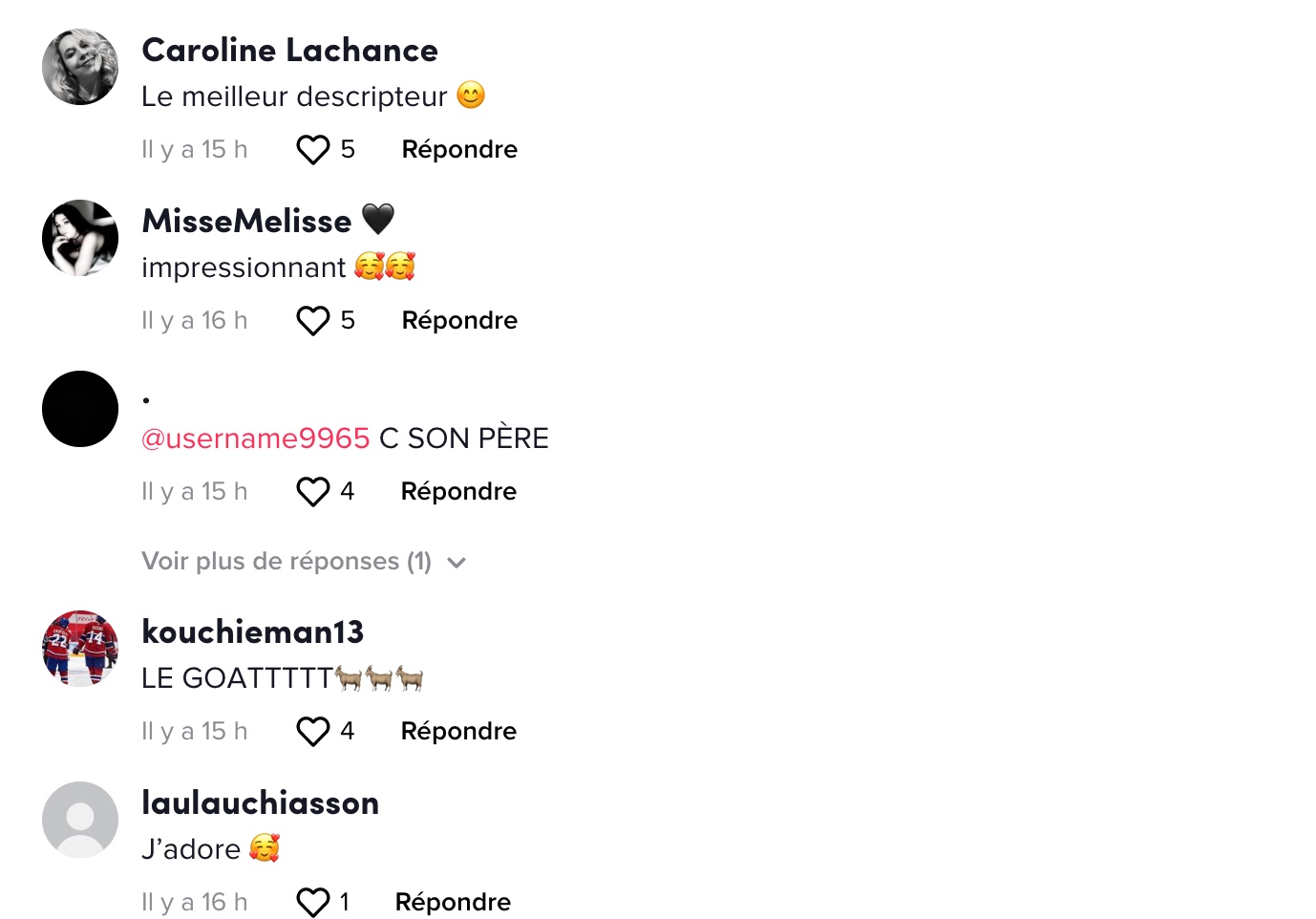The height and width of the screenshot is (919, 1316).
Task: Heart laulauchiasson's 'J'adore' comment
Action: point(312,903)
